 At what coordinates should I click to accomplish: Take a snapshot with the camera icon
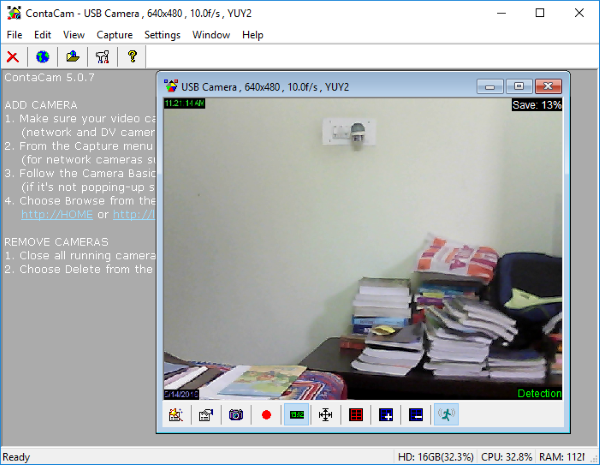click(236, 415)
